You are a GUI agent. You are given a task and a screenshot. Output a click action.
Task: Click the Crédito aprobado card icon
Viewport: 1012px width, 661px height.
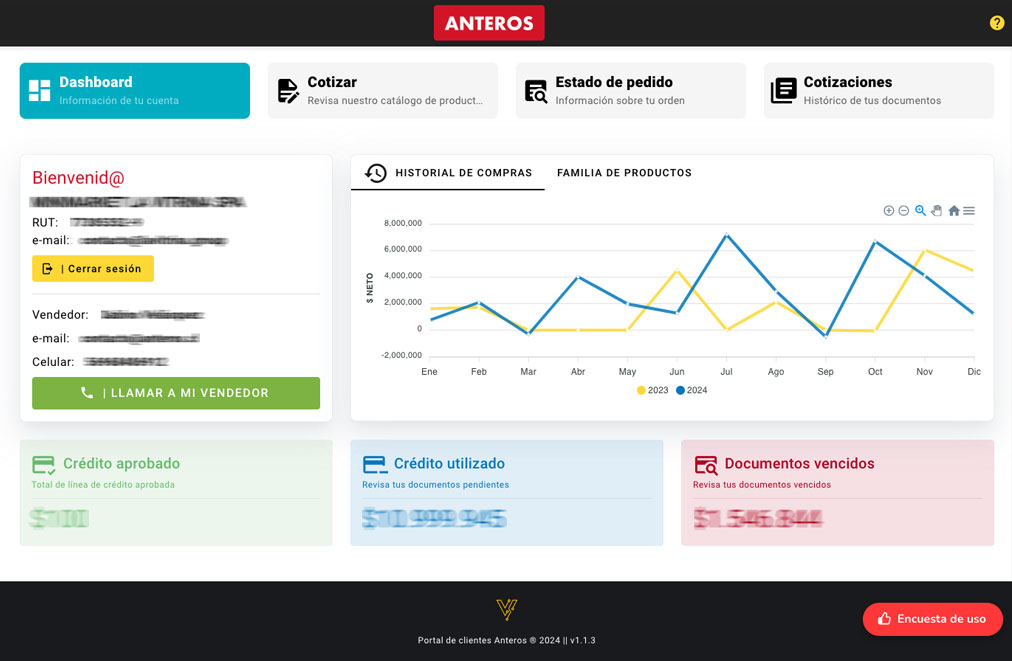click(x=44, y=465)
